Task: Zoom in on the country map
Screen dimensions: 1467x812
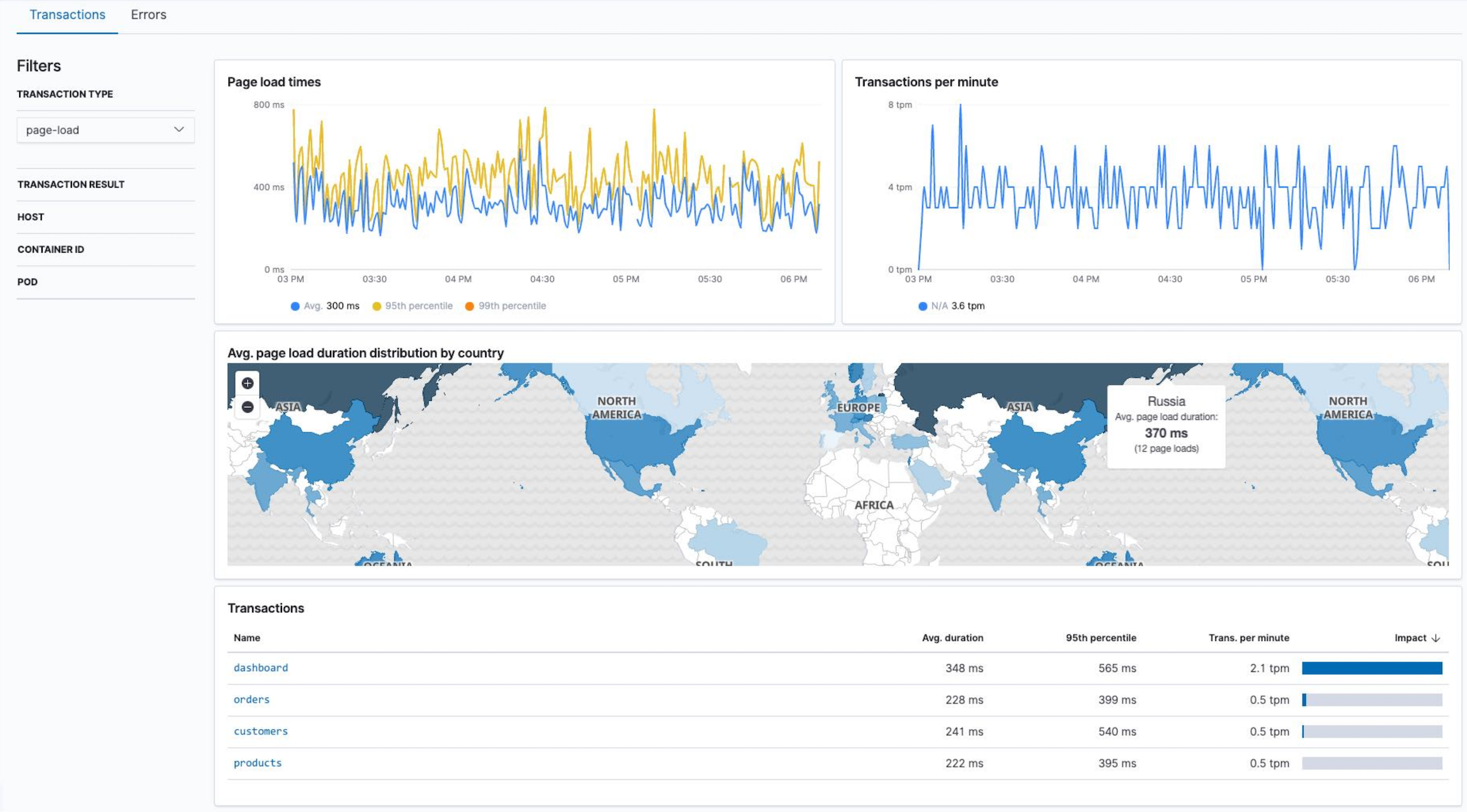Action: click(x=247, y=383)
